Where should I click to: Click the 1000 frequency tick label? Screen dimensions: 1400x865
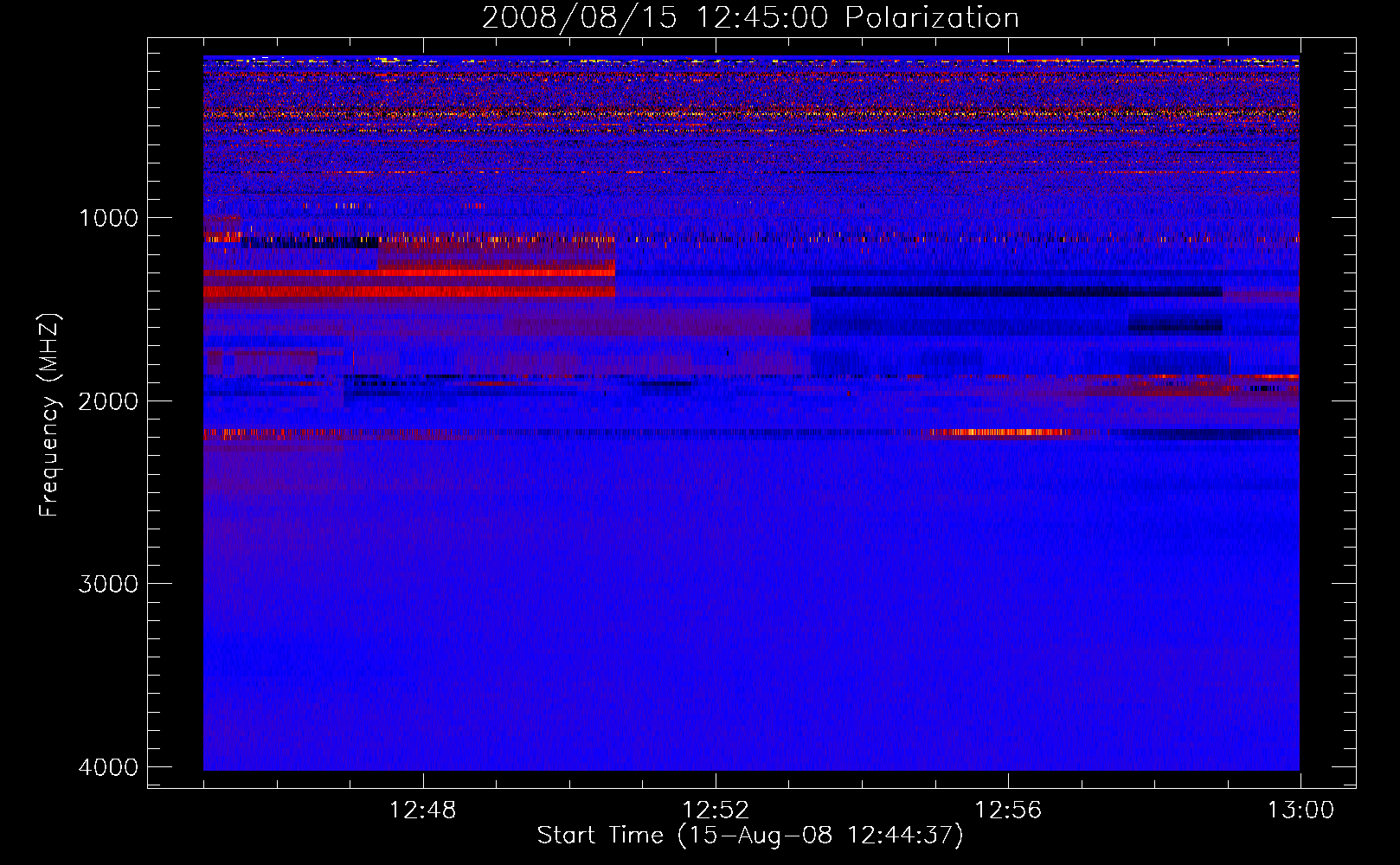[x=108, y=217]
